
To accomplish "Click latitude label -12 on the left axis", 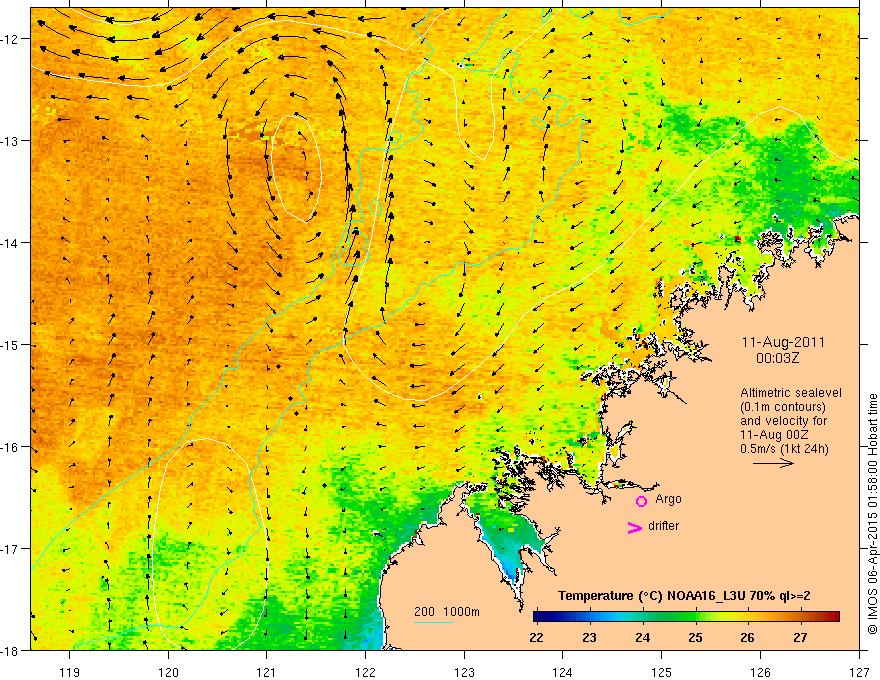I will [x=11, y=39].
